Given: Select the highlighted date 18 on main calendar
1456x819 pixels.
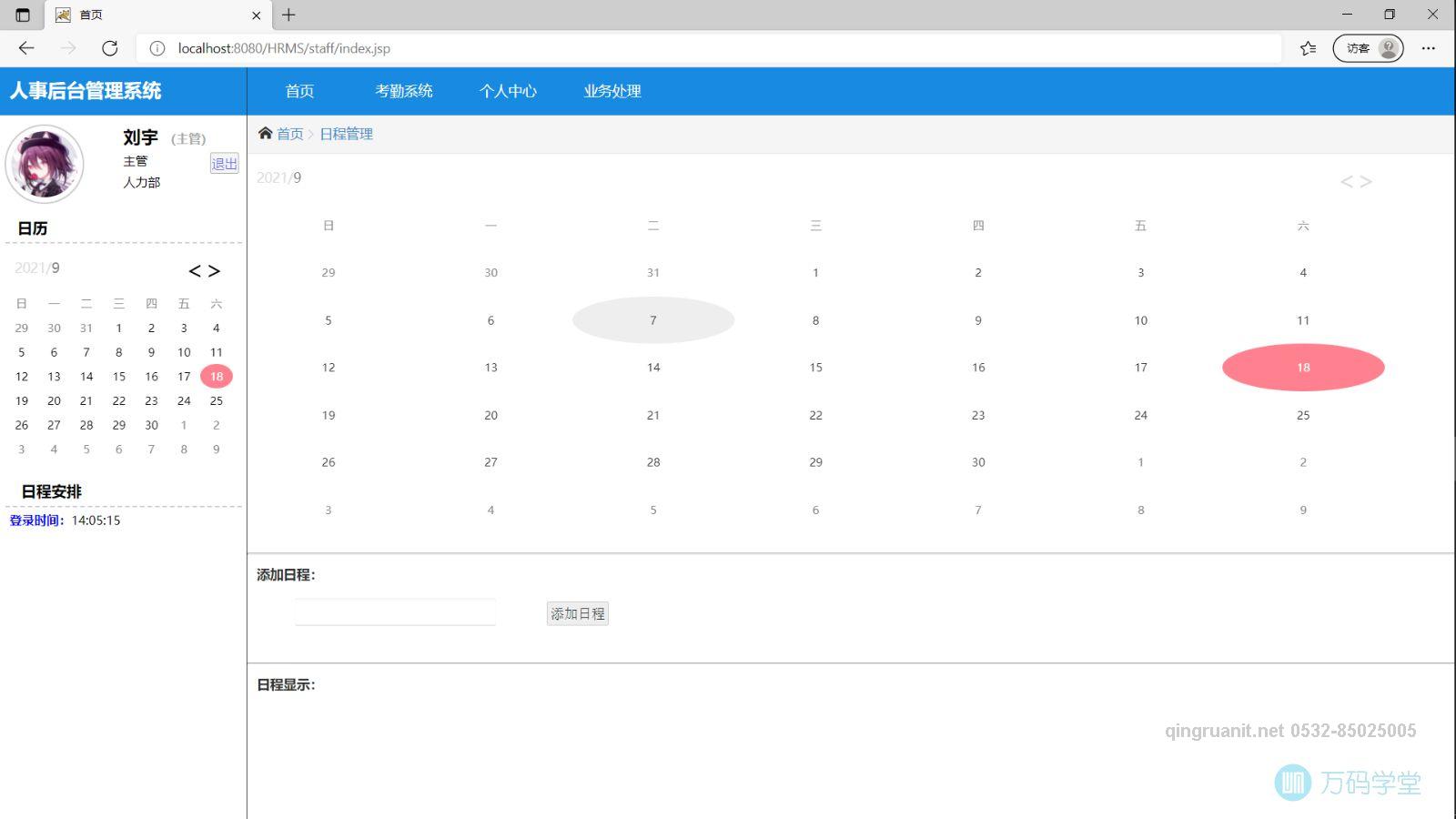Looking at the screenshot, I should click(x=1303, y=367).
